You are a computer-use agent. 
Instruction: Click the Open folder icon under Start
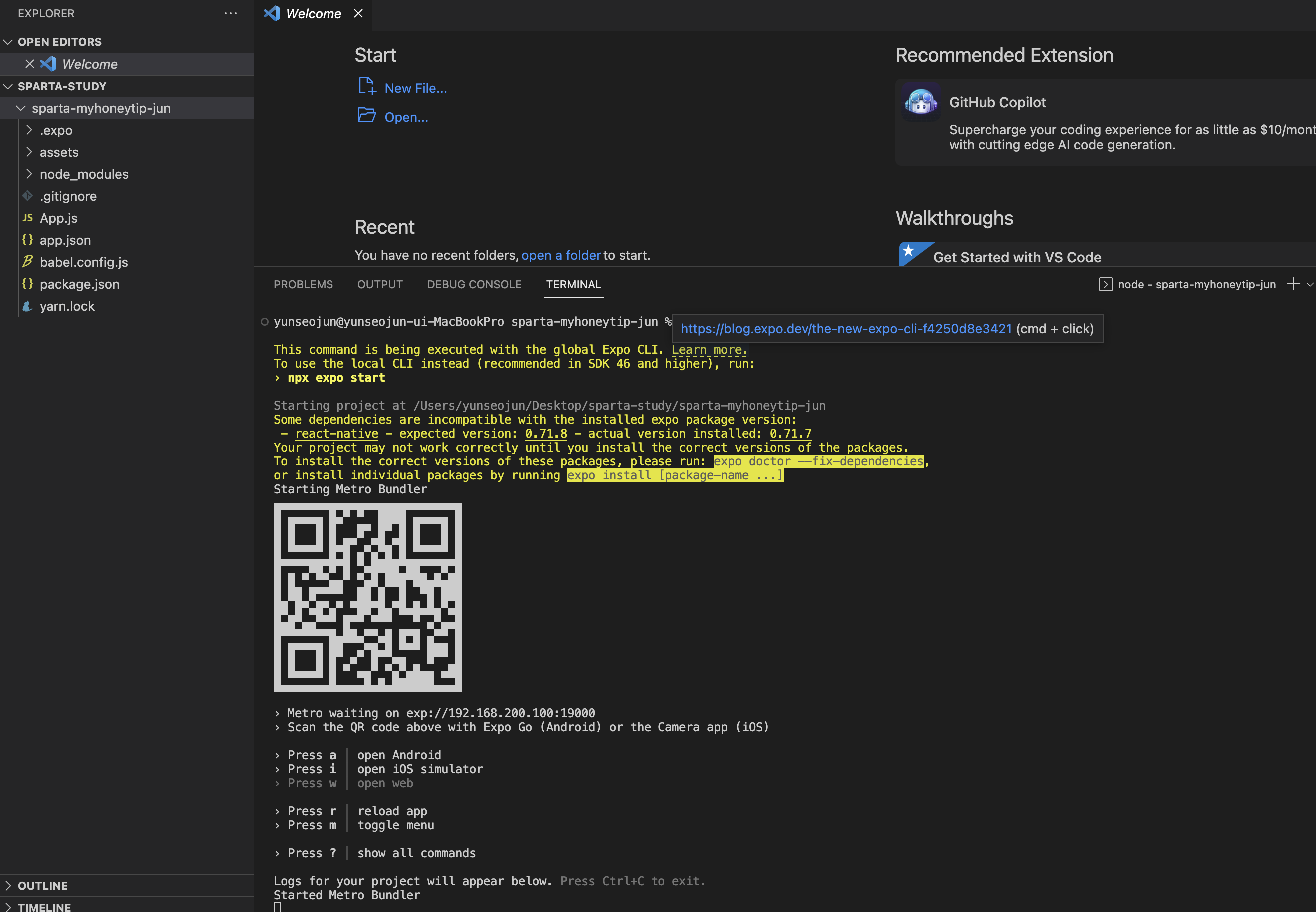point(367,115)
